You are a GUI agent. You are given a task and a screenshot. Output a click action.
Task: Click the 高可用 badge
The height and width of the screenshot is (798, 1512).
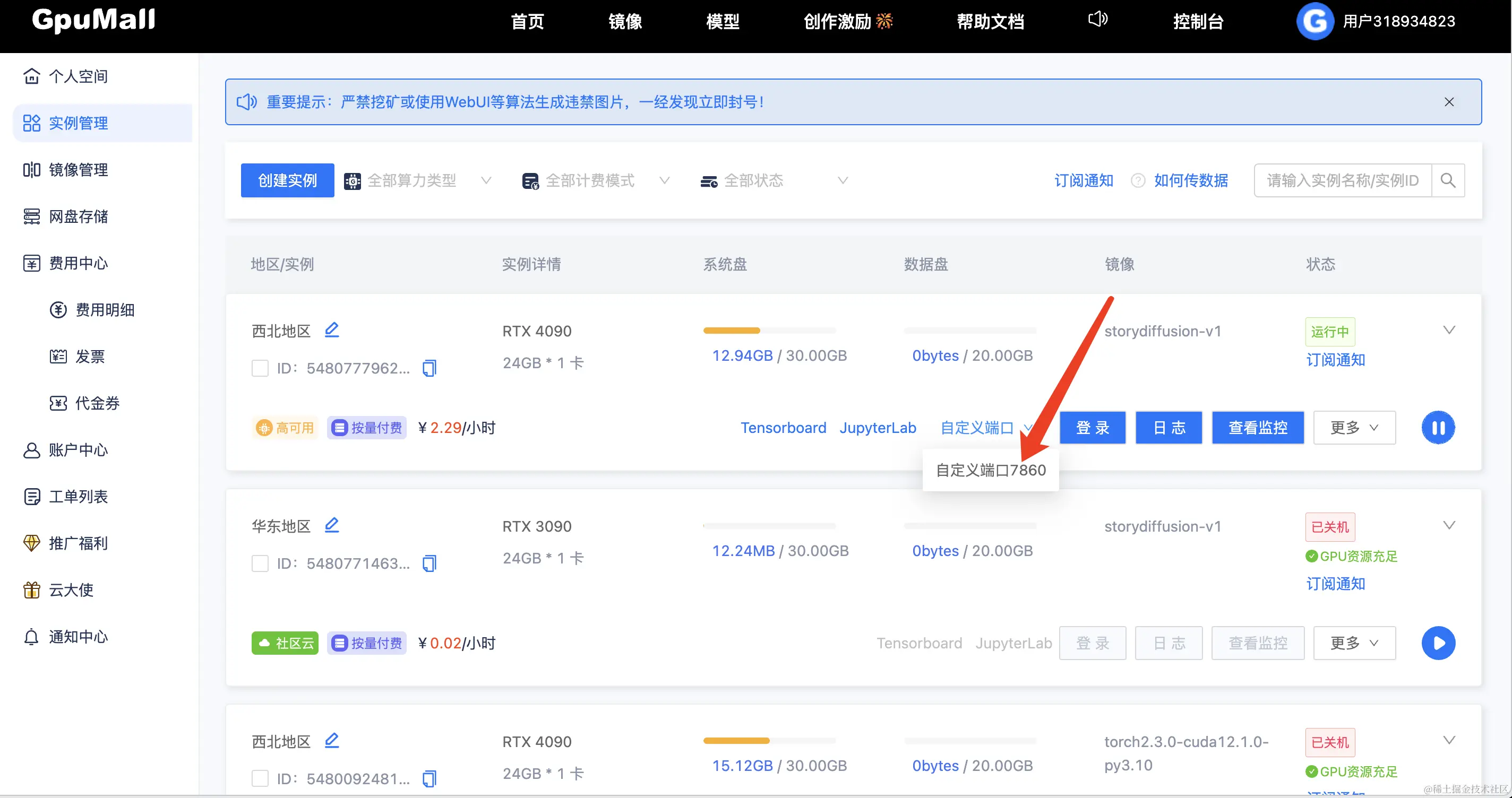(x=285, y=428)
